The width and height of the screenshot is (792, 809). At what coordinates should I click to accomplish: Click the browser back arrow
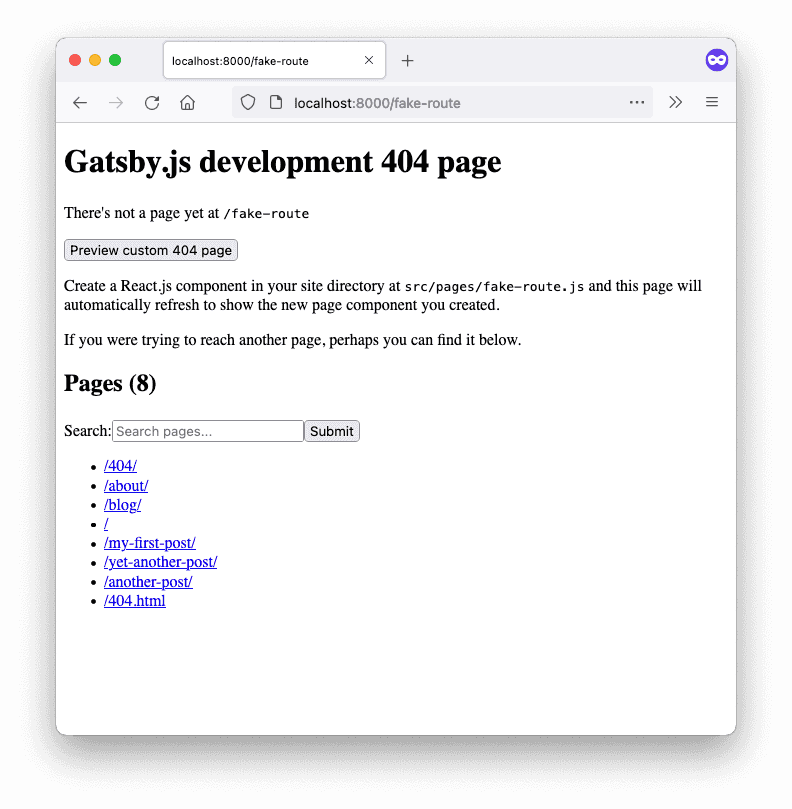(x=80, y=102)
